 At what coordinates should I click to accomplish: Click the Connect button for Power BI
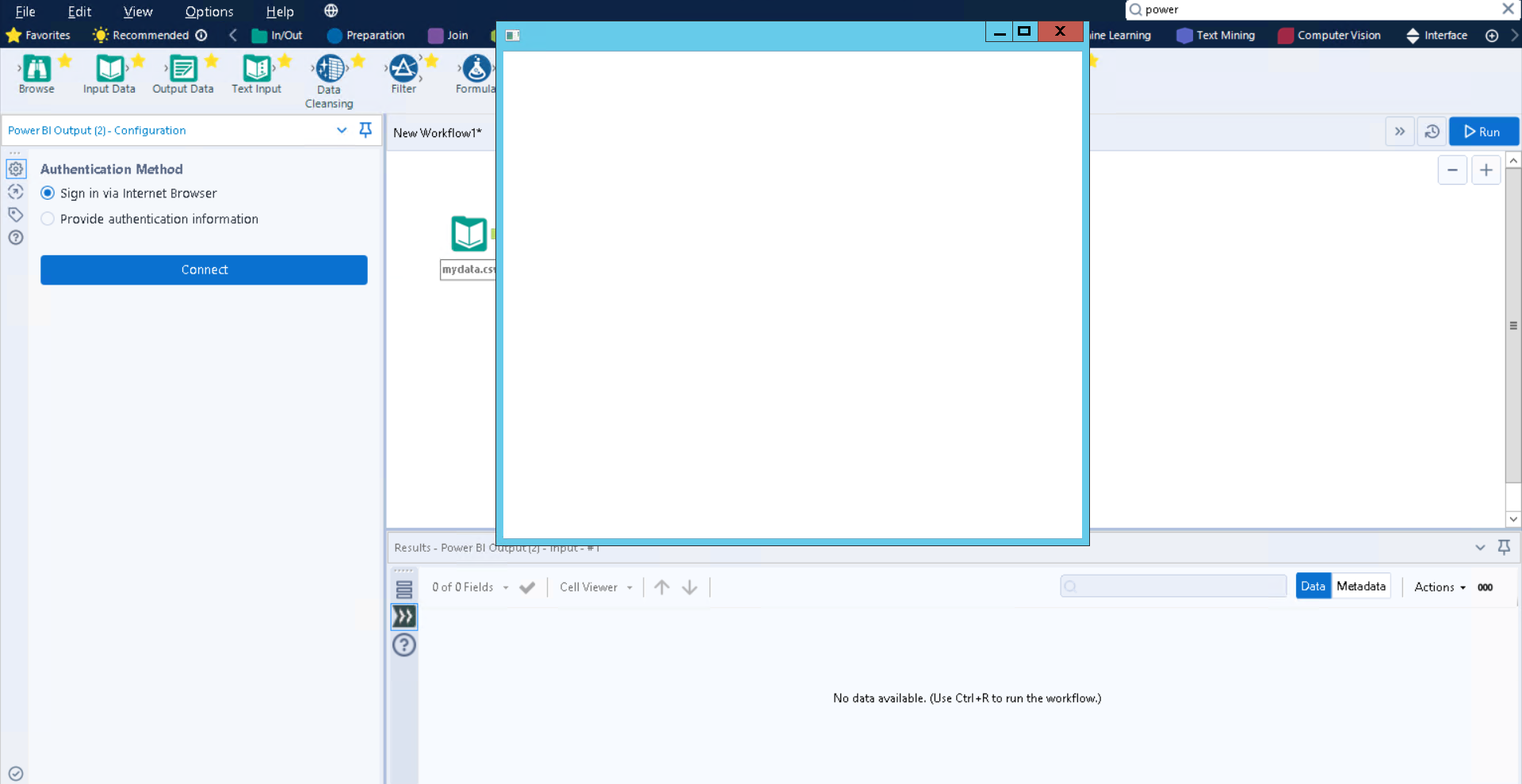(x=204, y=270)
